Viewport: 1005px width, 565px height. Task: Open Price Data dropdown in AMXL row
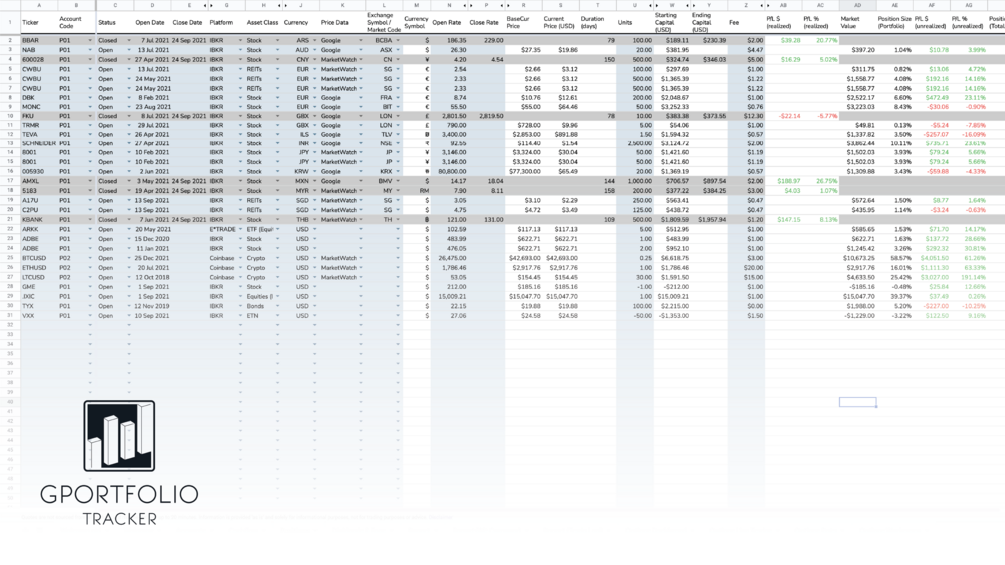pos(361,181)
